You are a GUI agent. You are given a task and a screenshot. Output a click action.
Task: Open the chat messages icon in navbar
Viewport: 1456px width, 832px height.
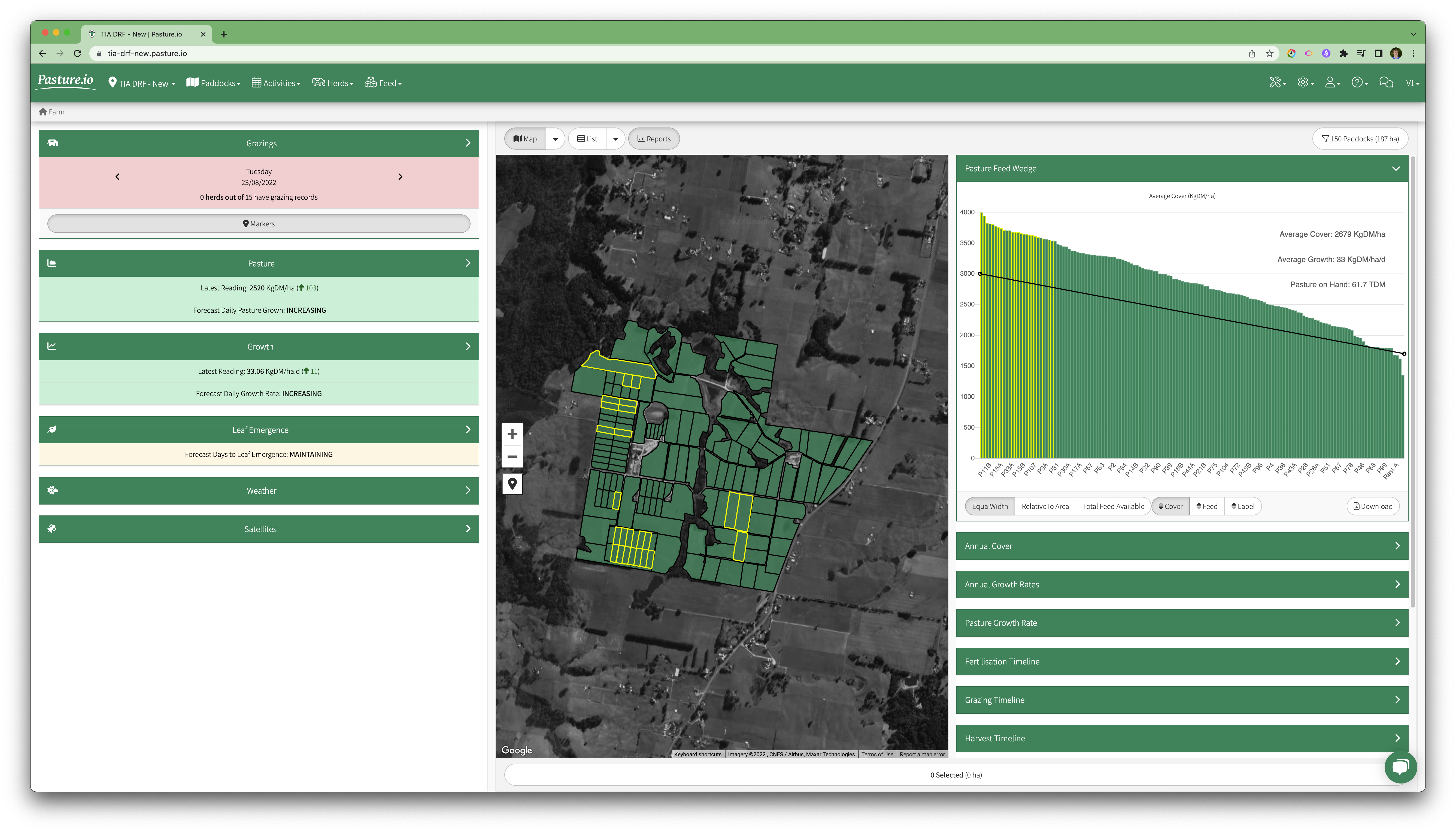click(x=1386, y=83)
